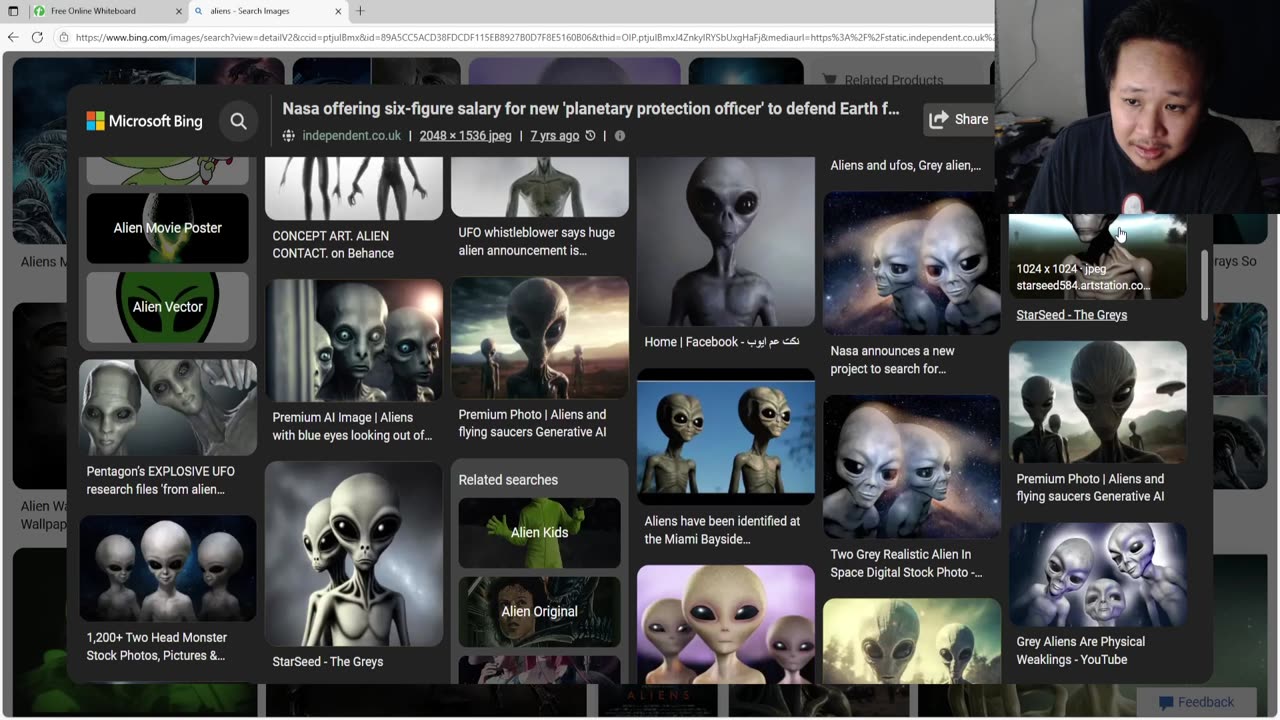Viewport: 1280px width, 720px height.
Task: Click the Aliens and ufos, Grey alien caption
Action: point(905,166)
